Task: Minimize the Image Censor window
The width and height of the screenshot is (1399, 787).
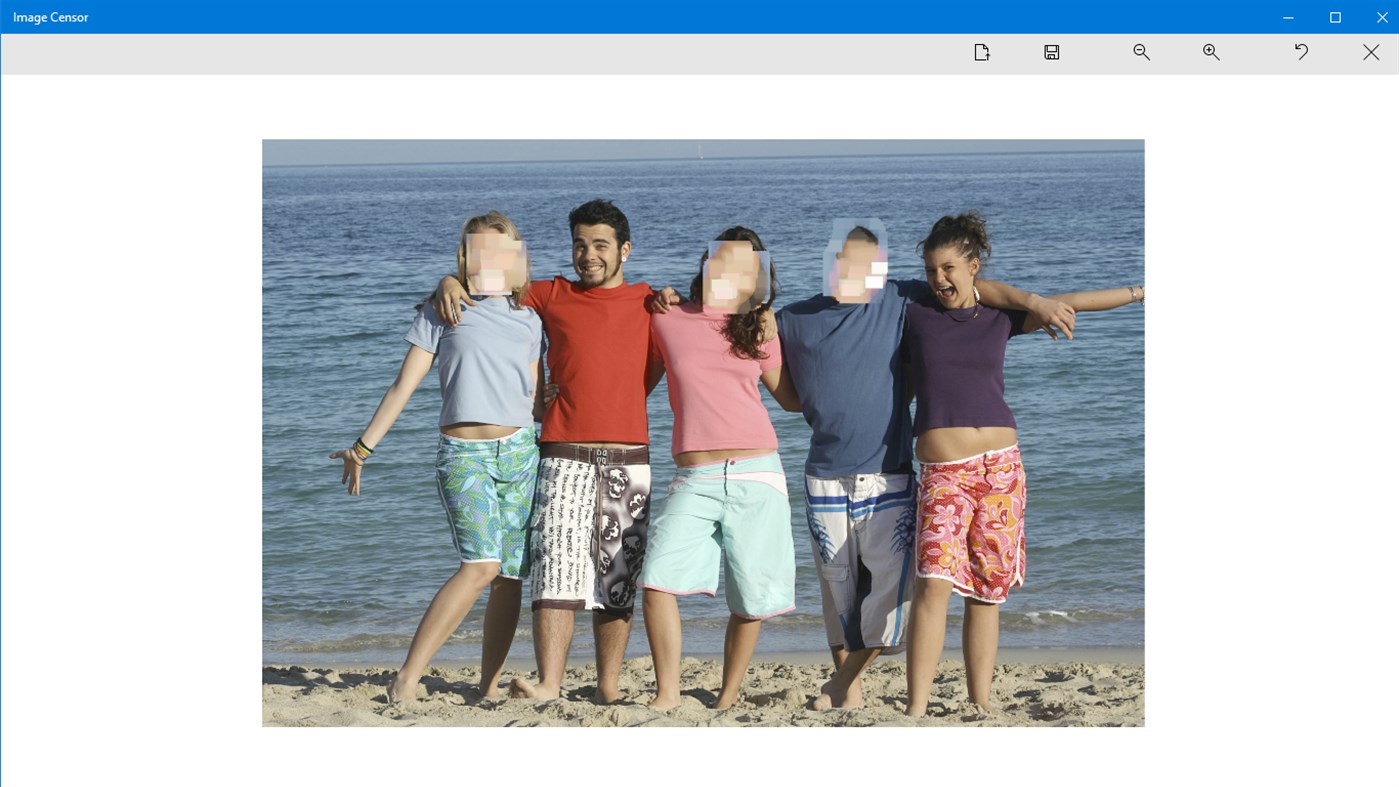Action: [1287, 17]
